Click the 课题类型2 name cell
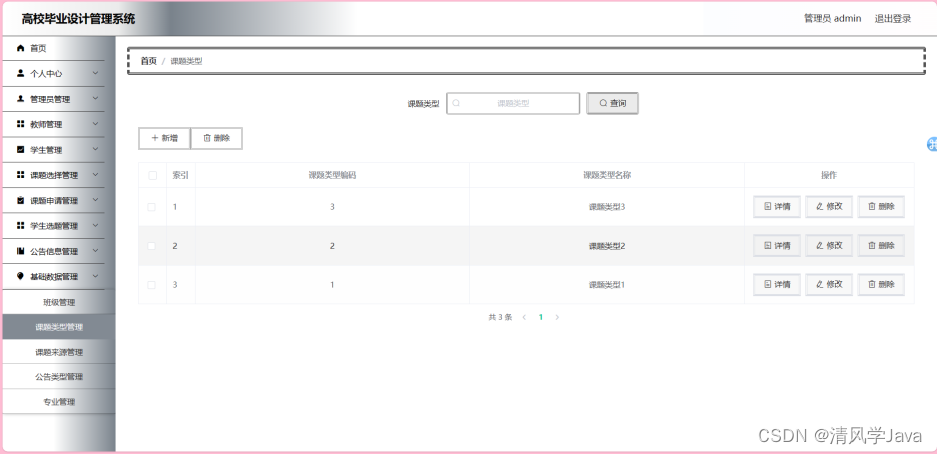 pos(607,246)
